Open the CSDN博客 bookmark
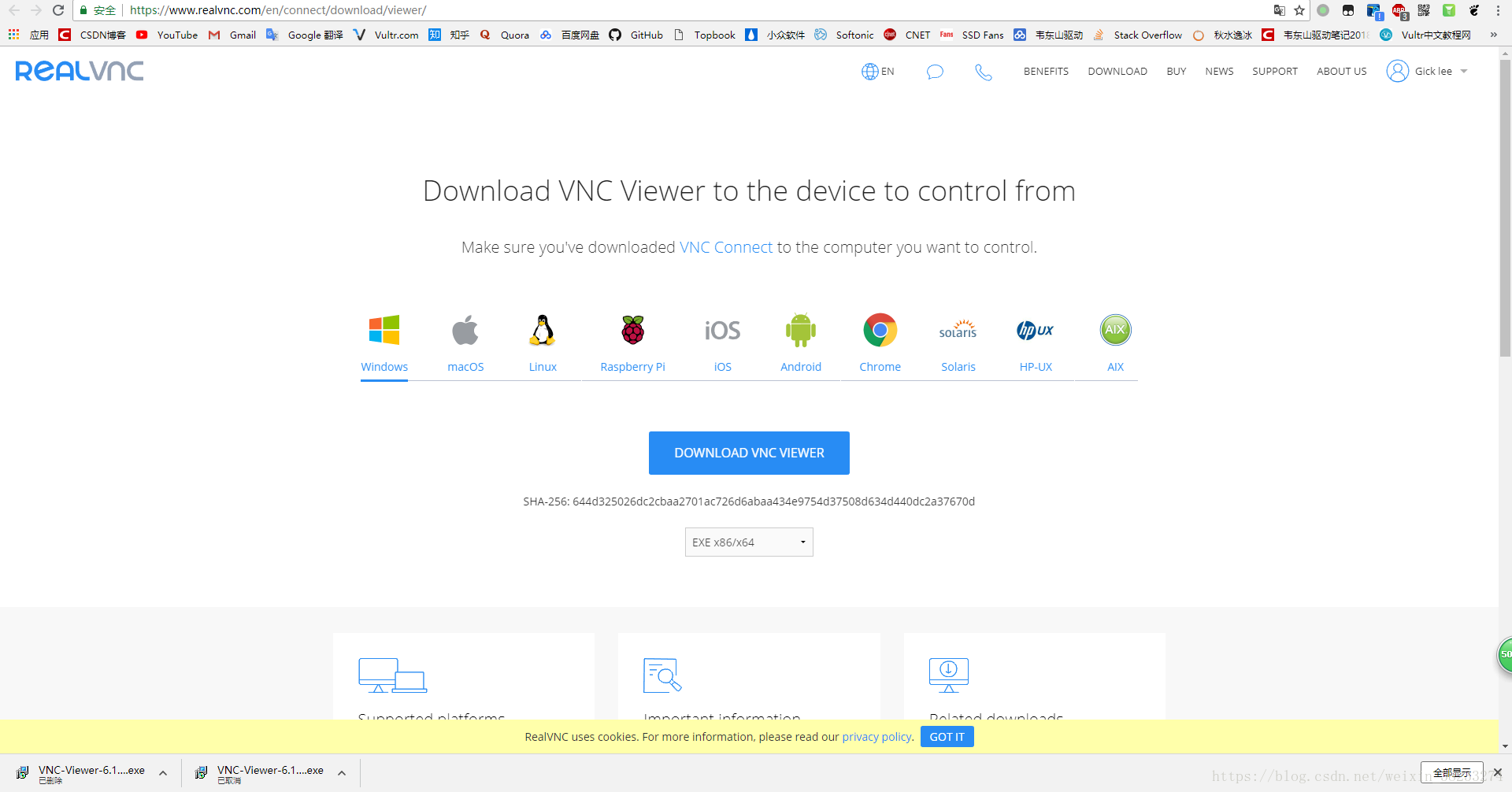Viewport: 1512px width, 792px height. 92,35
